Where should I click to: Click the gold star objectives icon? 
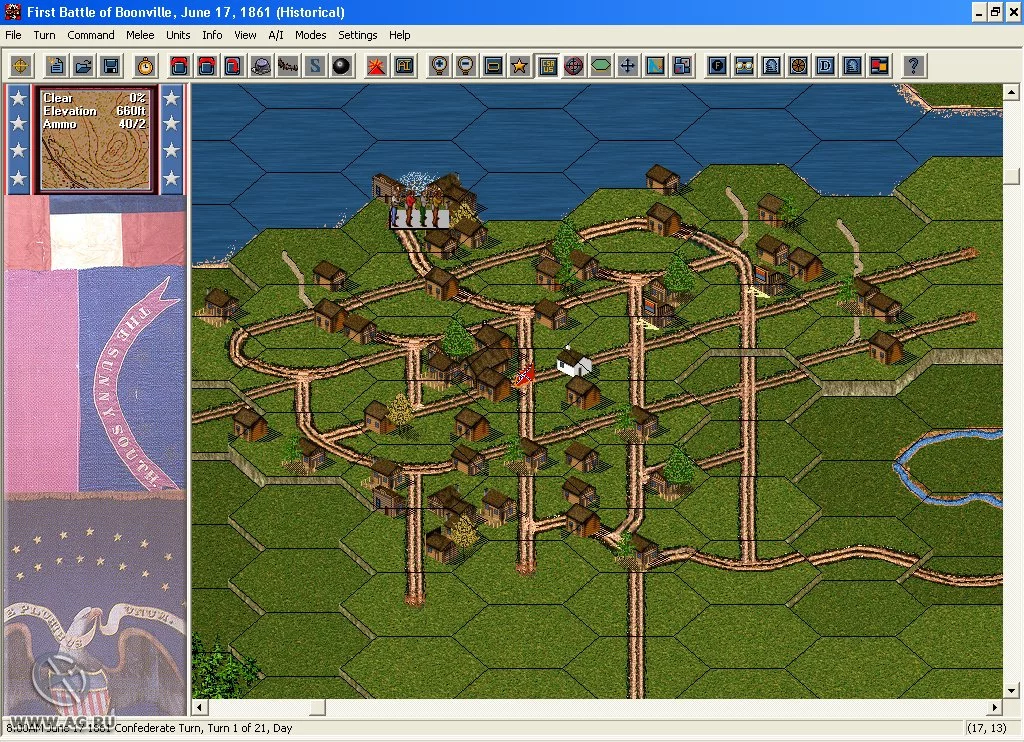[520, 66]
